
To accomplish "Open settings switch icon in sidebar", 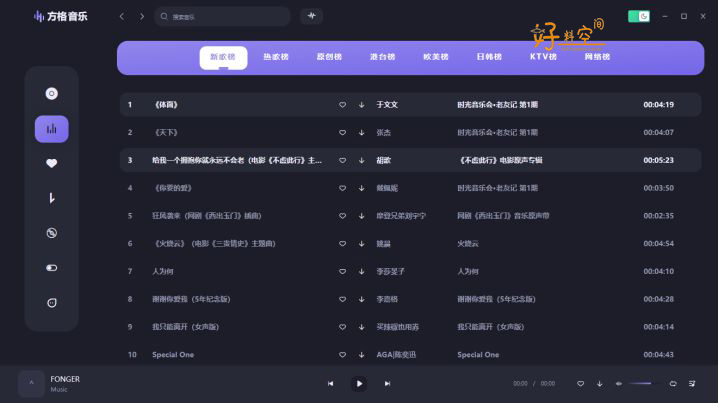I will pos(52,267).
